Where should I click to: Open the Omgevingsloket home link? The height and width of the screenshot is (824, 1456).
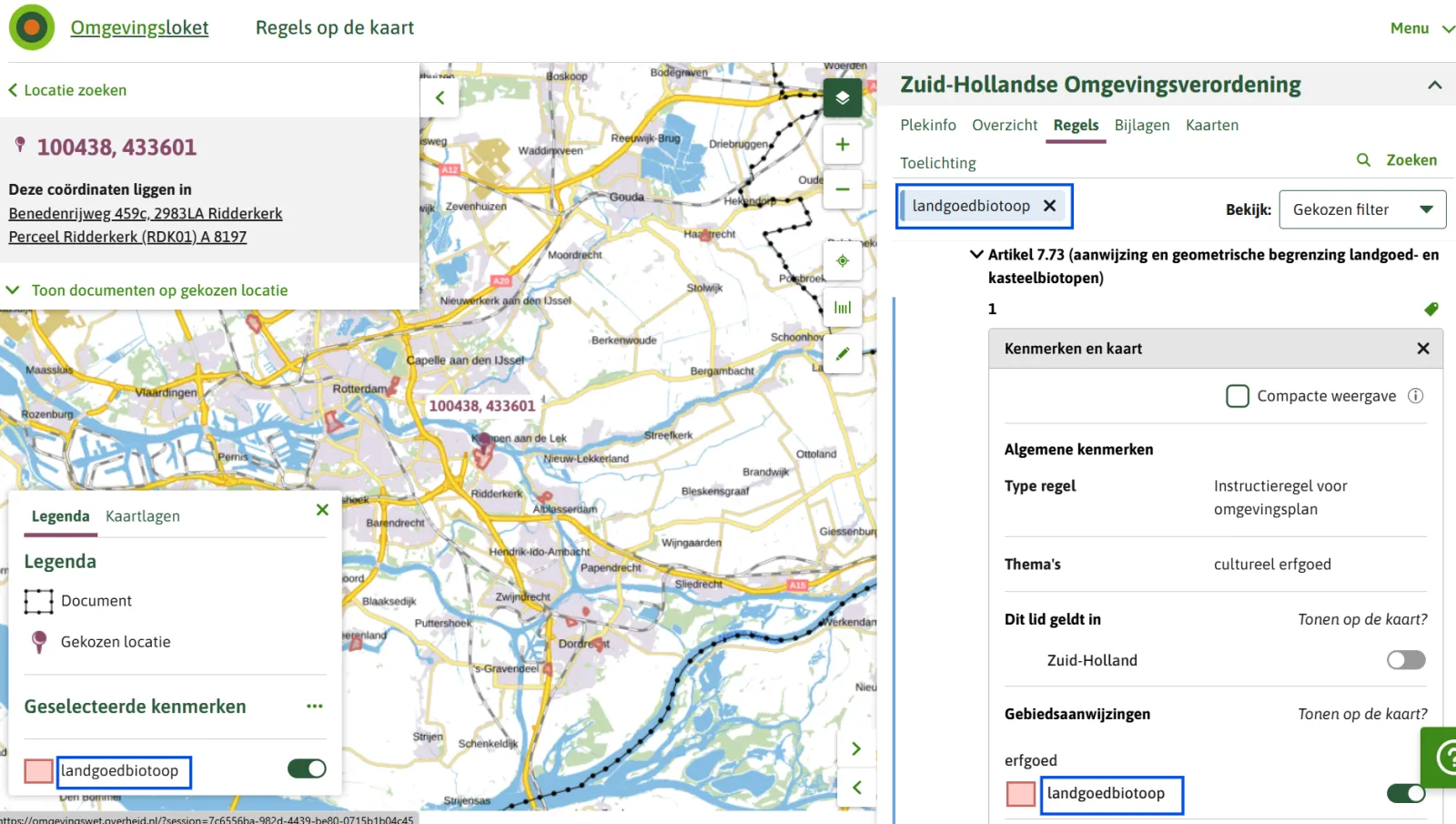click(x=139, y=27)
